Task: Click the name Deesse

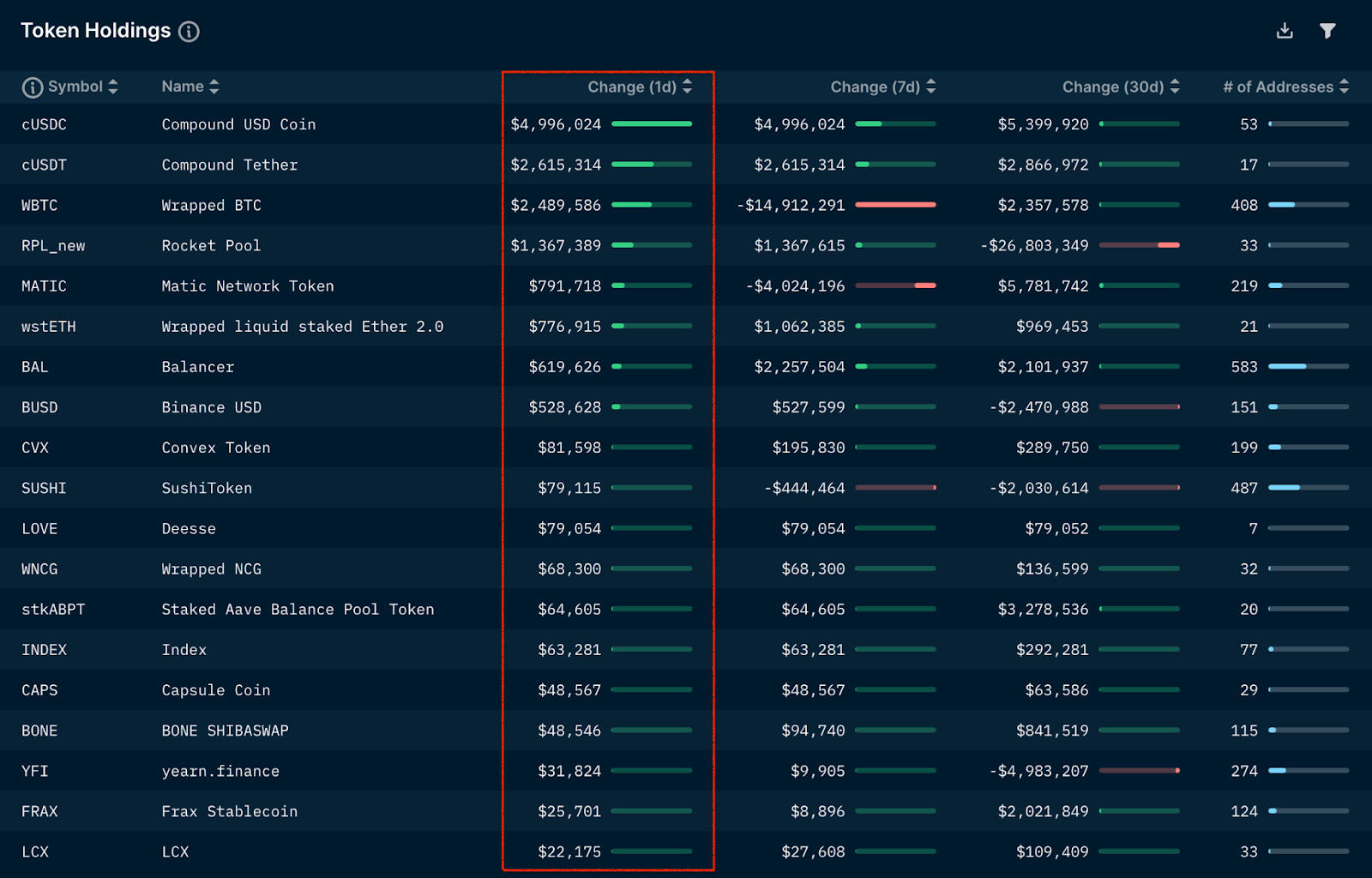Action: (x=189, y=529)
